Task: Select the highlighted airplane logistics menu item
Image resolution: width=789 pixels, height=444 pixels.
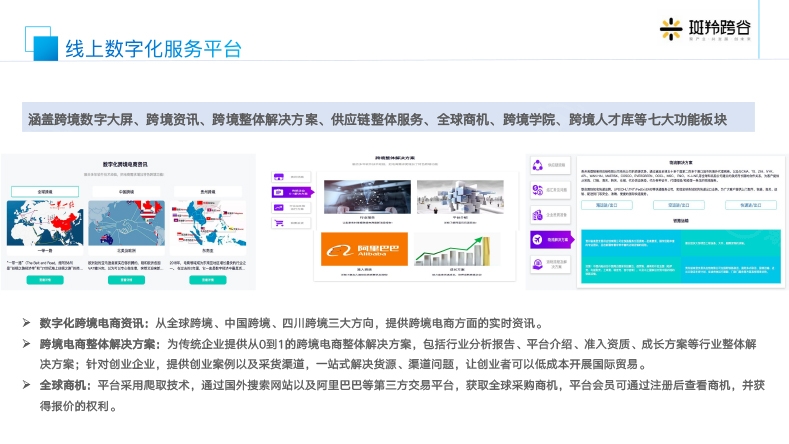Action: point(551,240)
